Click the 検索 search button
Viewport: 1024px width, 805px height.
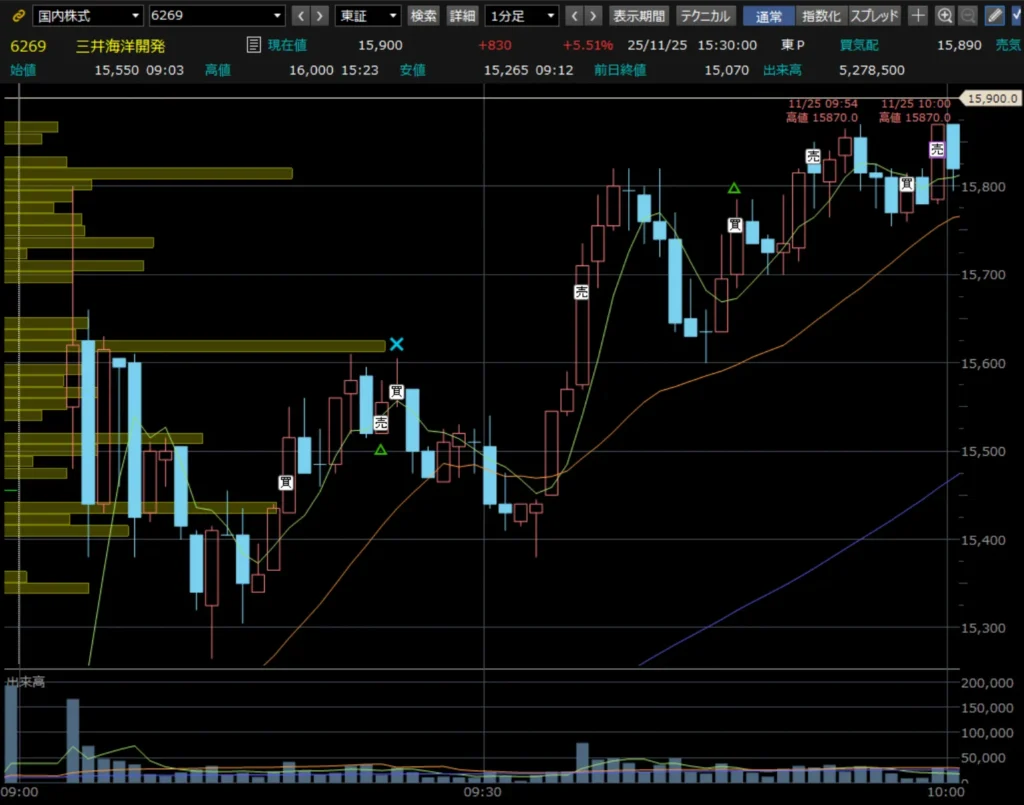pyautogui.click(x=424, y=16)
